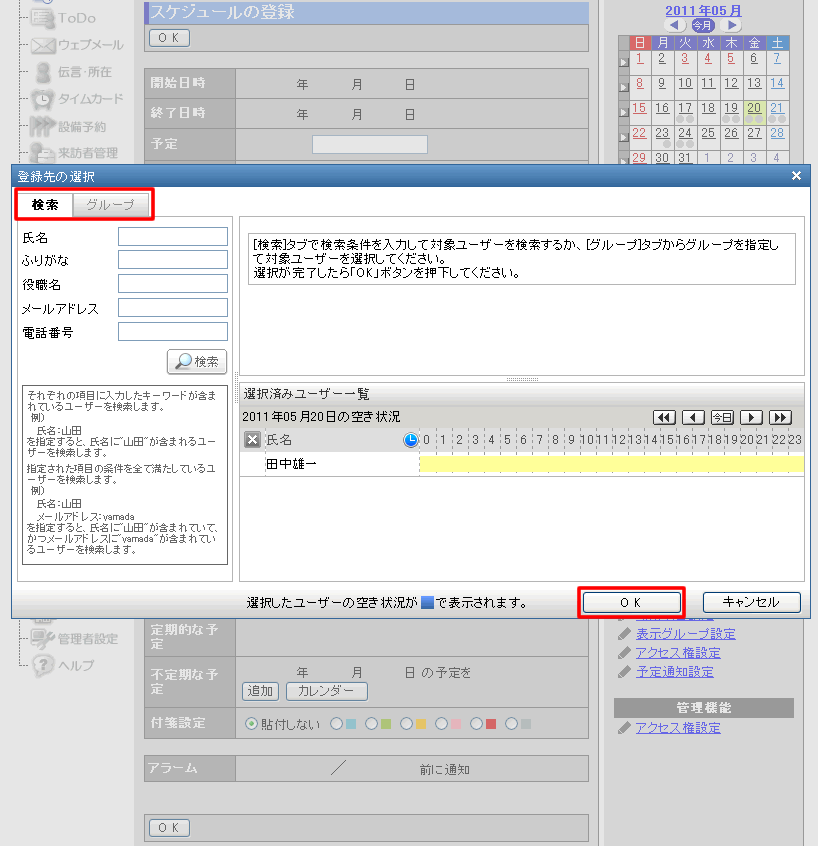Click pencil icon beside 表示グループ設定
This screenshot has width=818, height=846.
(x=624, y=634)
